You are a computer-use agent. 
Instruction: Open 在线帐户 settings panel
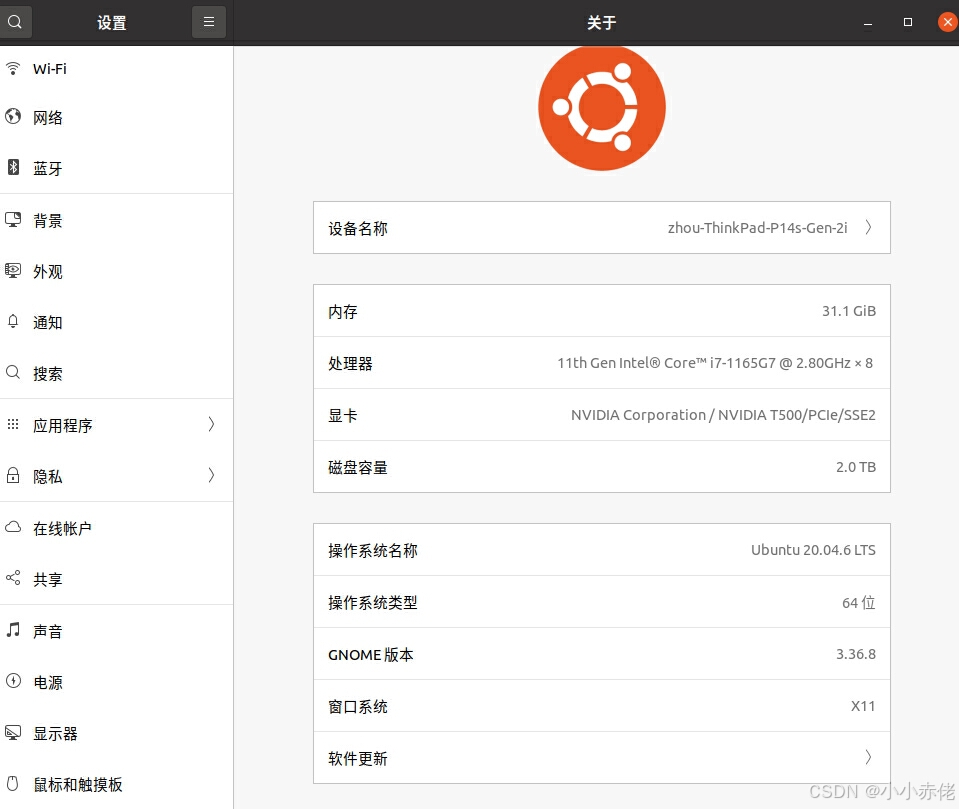tap(116, 528)
